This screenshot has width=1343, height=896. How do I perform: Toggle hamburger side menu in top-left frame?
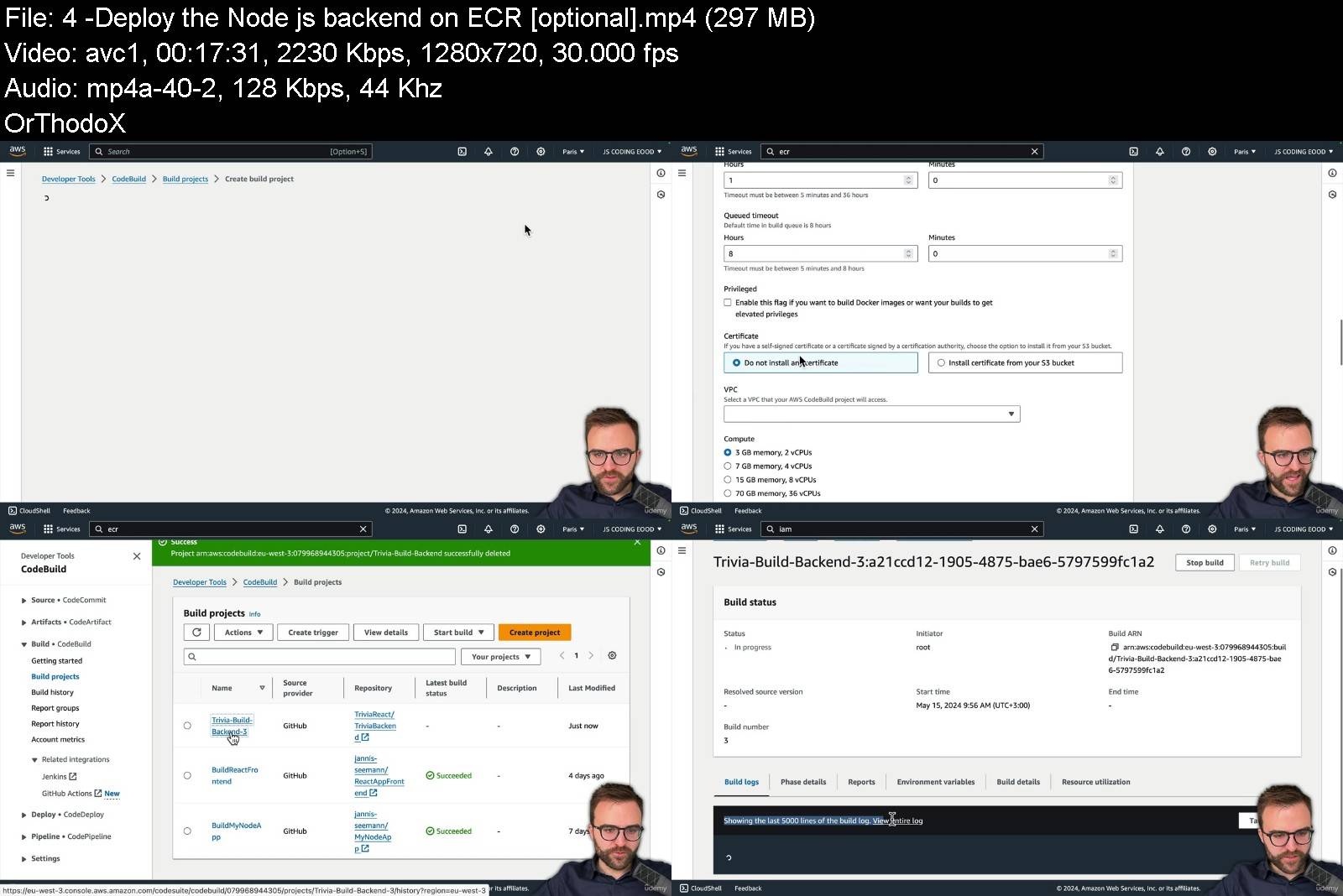(10, 173)
